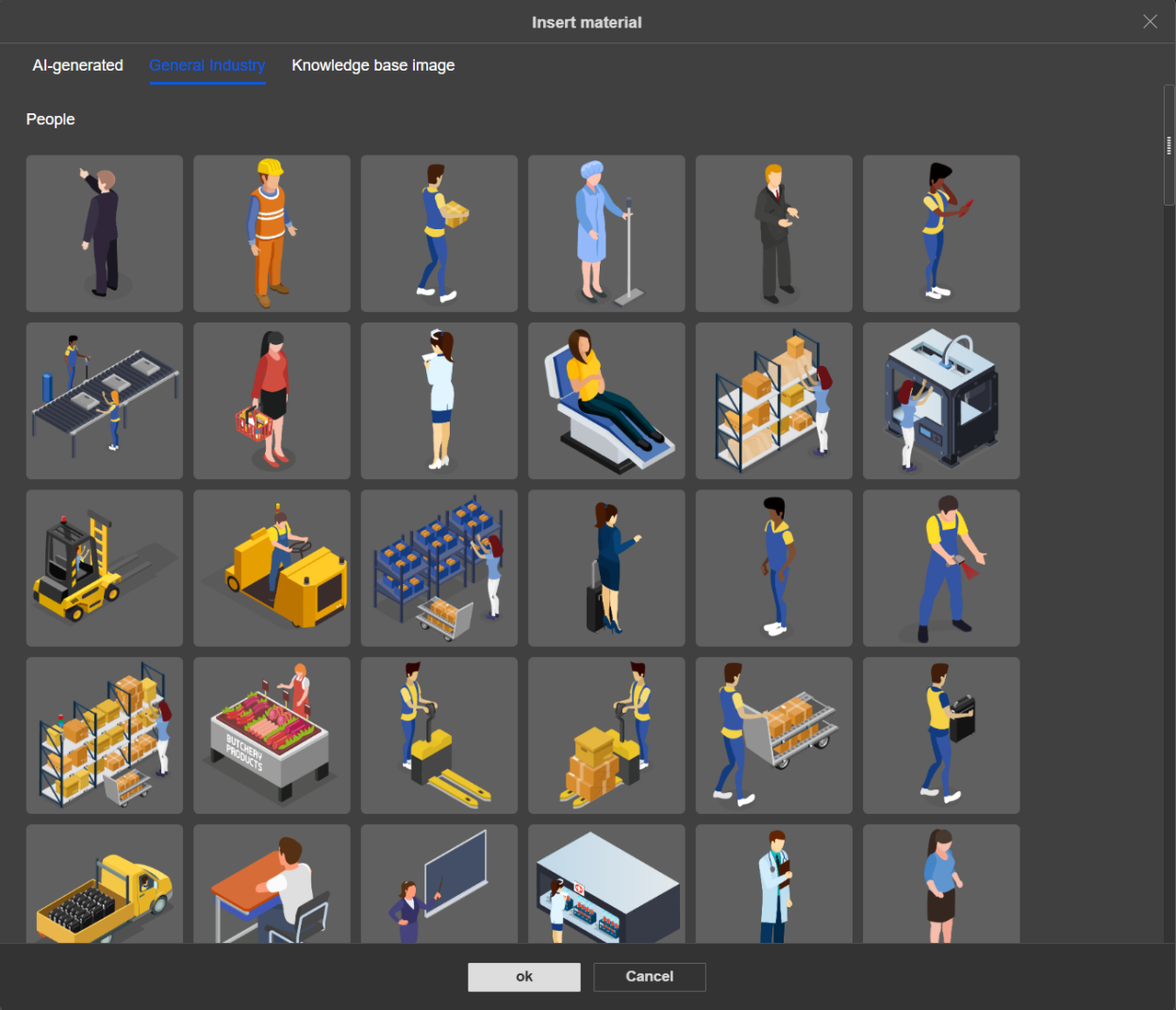The width and height of the screenshot is (1176, 1010).
Task: Pick the worker pushing loaded cart image
Action: (x=773, y=736)
